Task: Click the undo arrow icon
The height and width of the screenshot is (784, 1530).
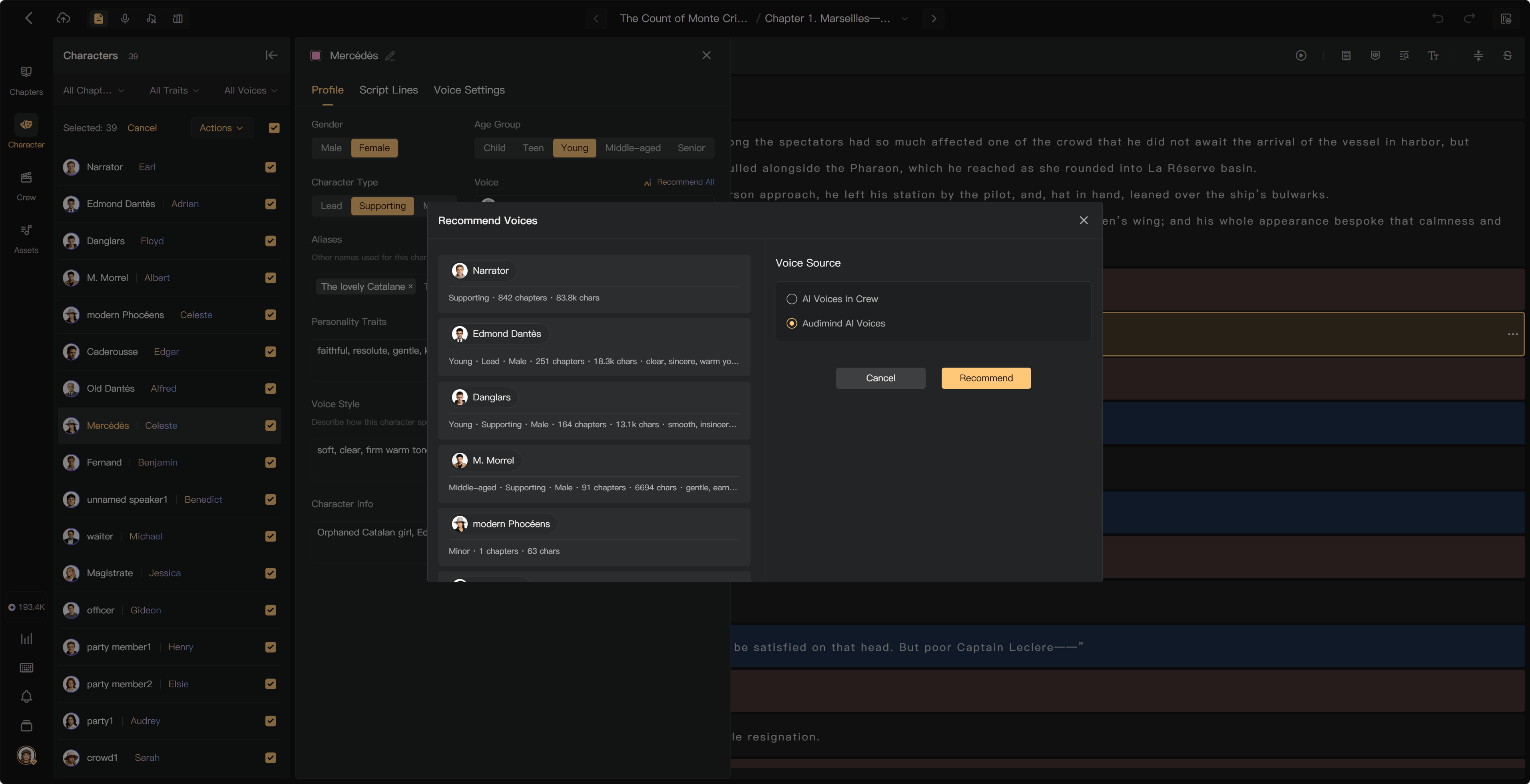Action: 1438,18
